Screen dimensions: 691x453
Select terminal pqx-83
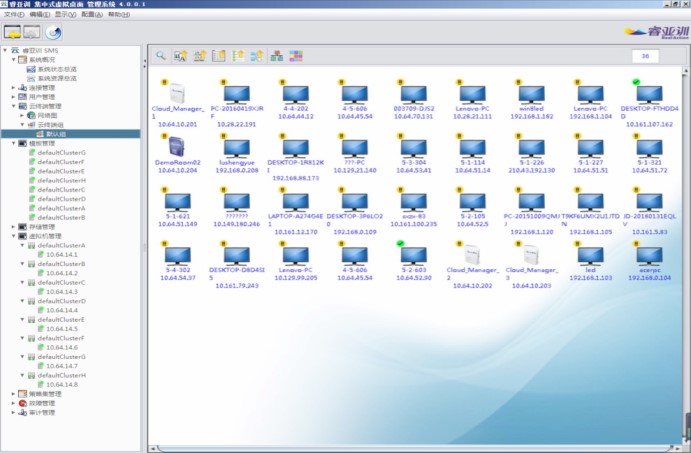(x=414, y=202)
